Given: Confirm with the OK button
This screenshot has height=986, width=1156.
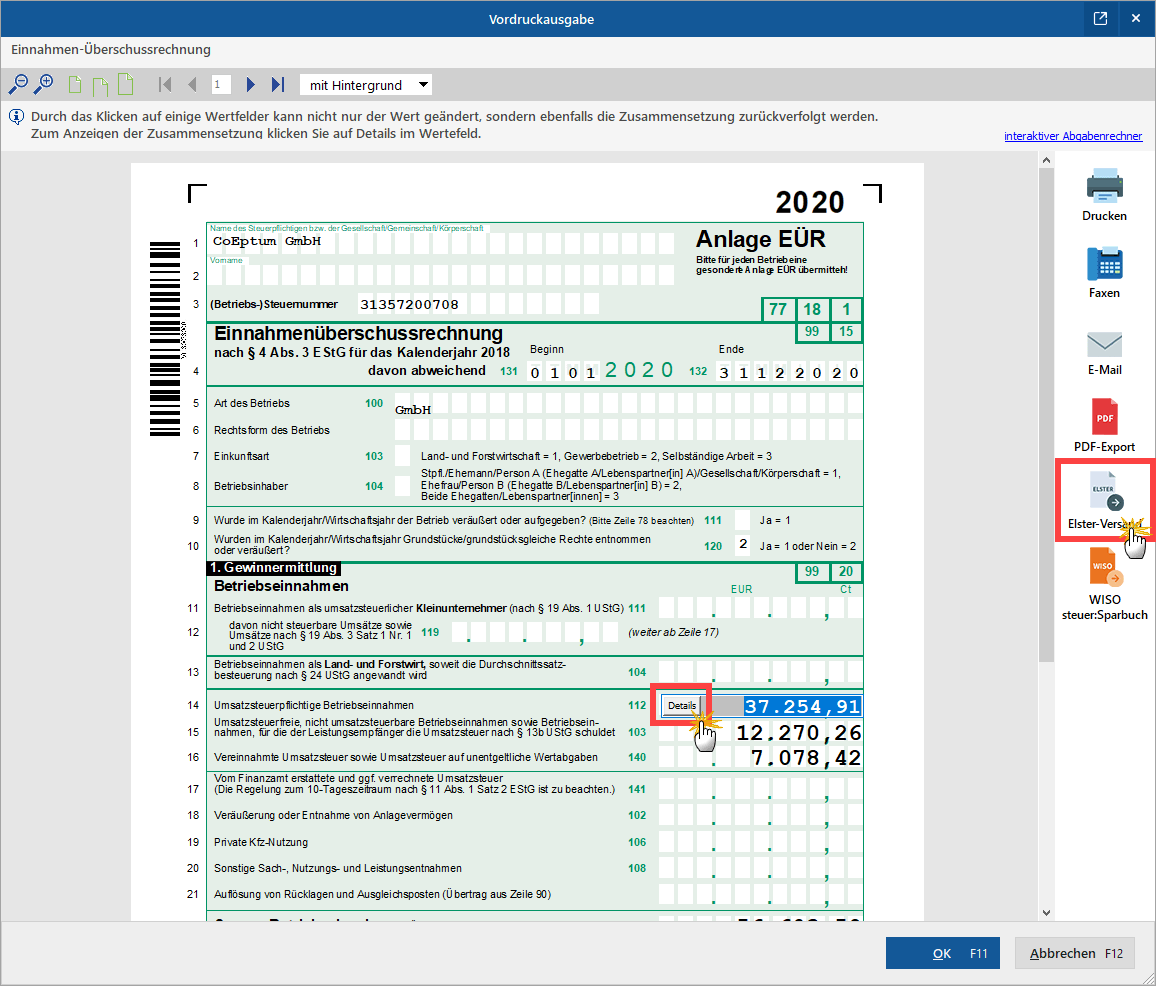Looking at the screenshot, I should [x=942, y=953].
